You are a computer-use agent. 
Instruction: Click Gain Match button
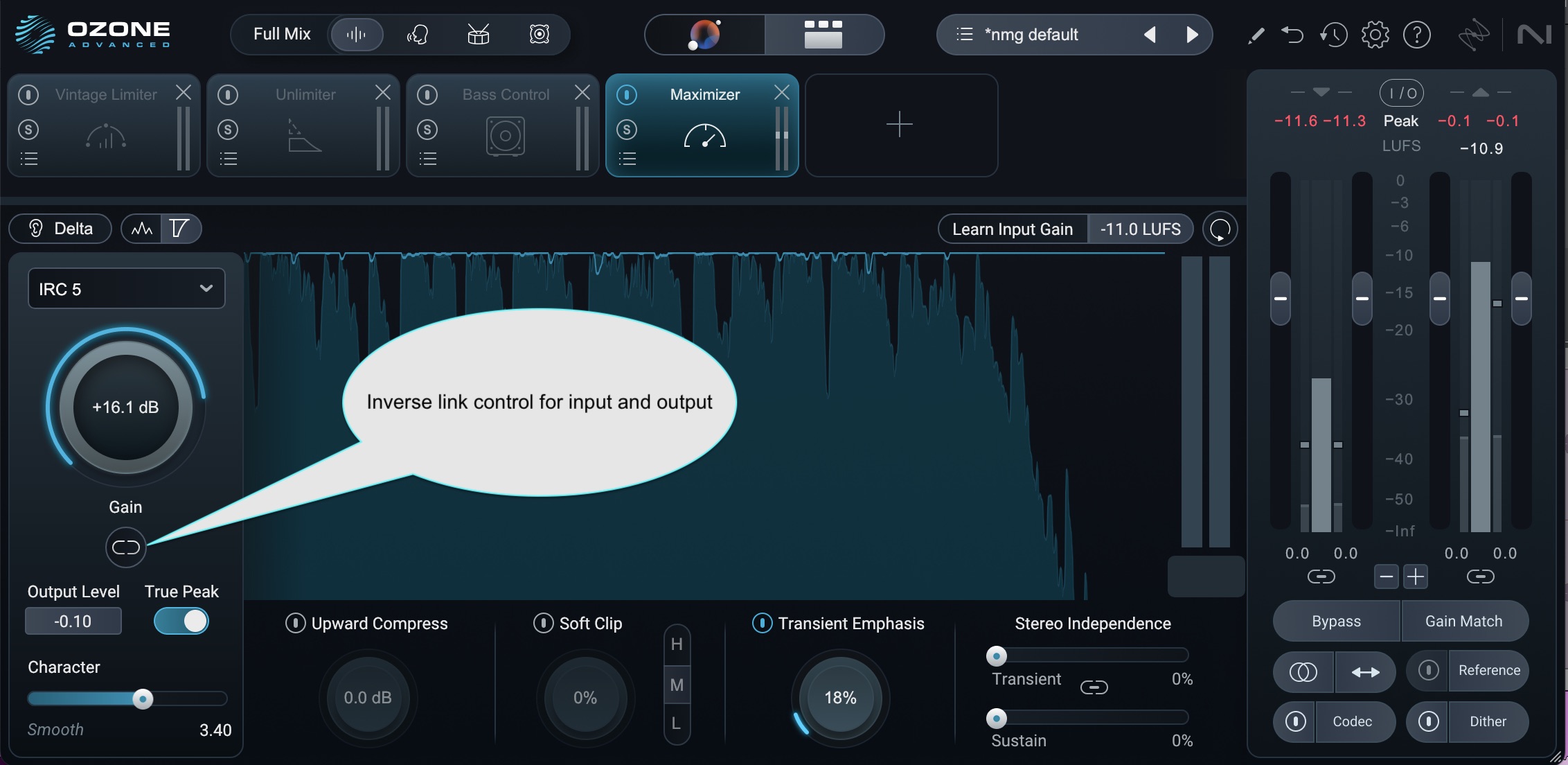pyautogui.click(x=1464, y=622)
